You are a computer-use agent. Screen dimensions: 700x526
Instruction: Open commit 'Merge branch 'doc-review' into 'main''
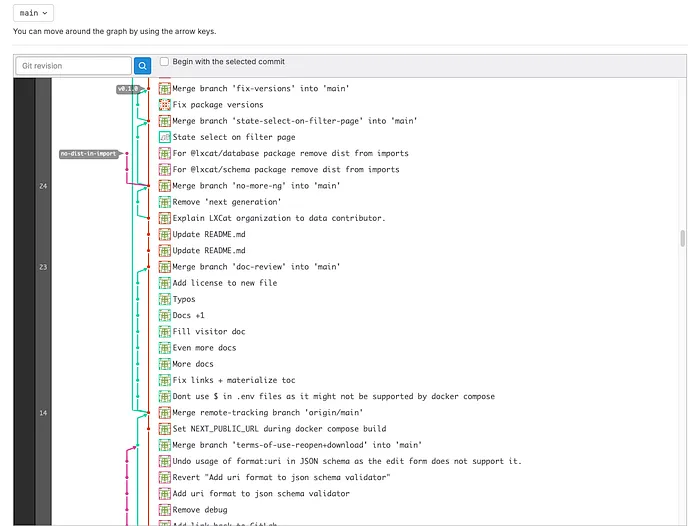click(x=256, y=267)
